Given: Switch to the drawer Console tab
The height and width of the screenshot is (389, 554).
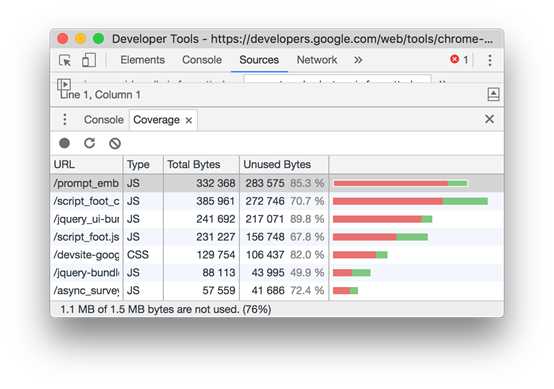Looking at the screenshot, I should tap(104, 120).
